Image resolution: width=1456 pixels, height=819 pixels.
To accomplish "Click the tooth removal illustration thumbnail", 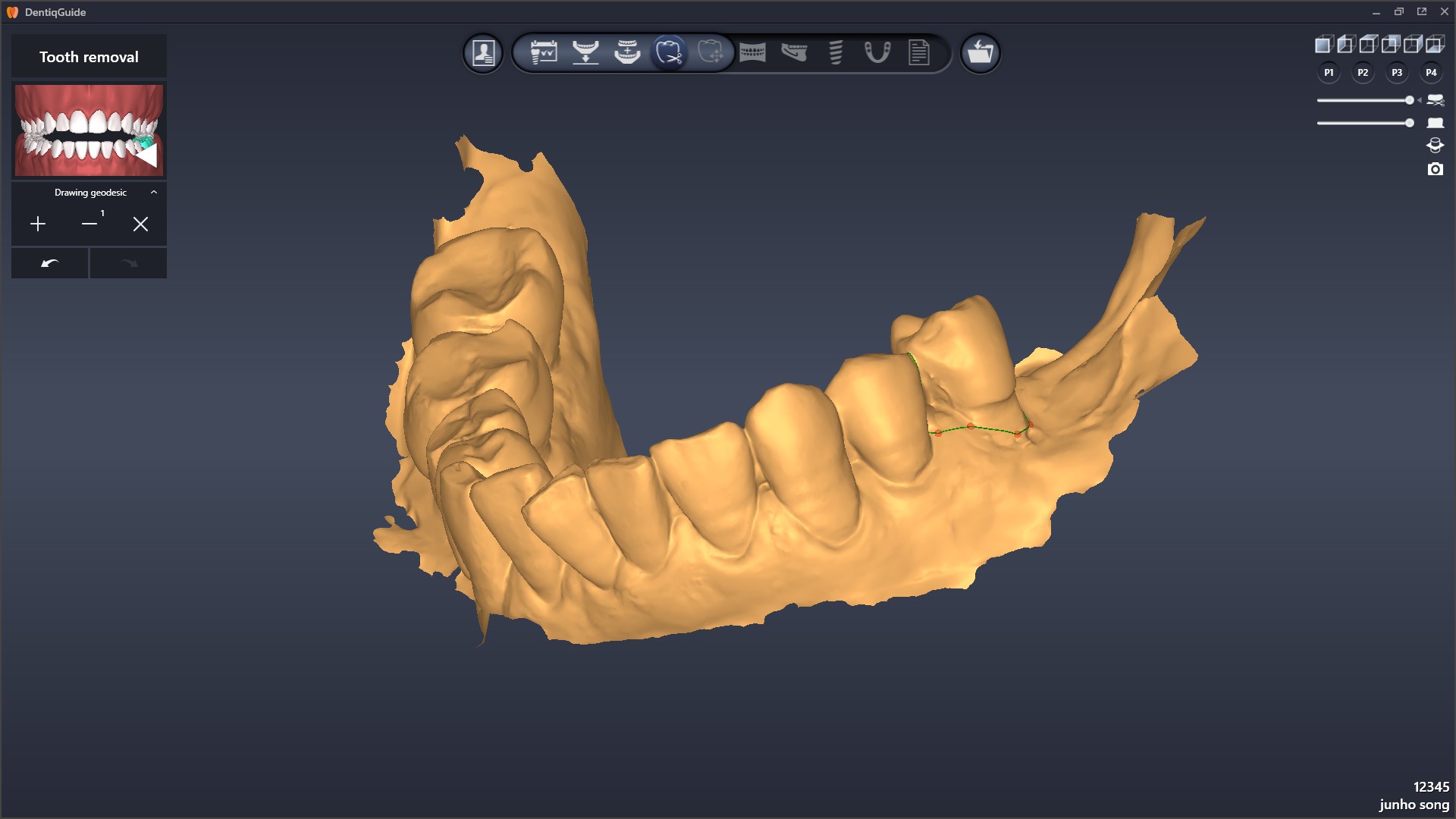I will [89, 130].
